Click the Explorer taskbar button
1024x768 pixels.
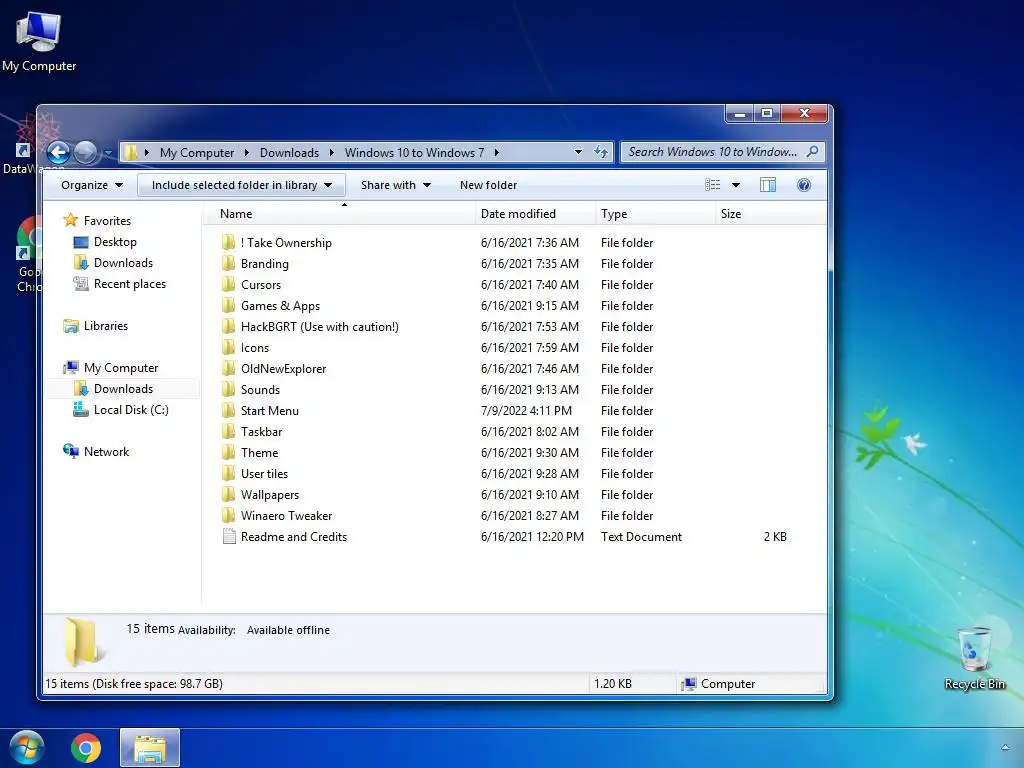[x=150, y=748]
